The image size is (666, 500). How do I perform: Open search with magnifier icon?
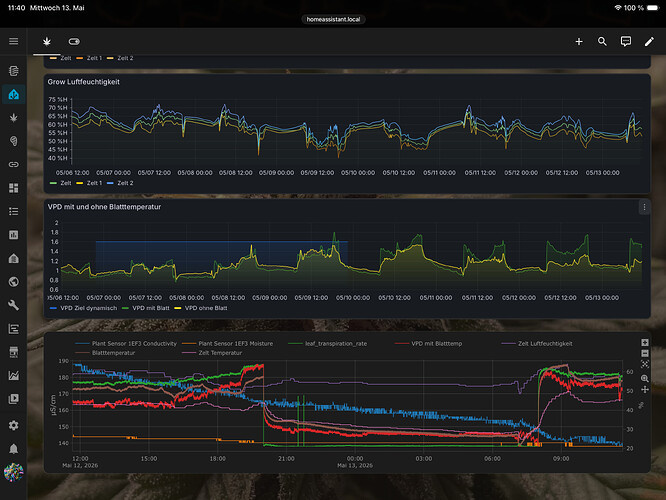coord(602,41)
